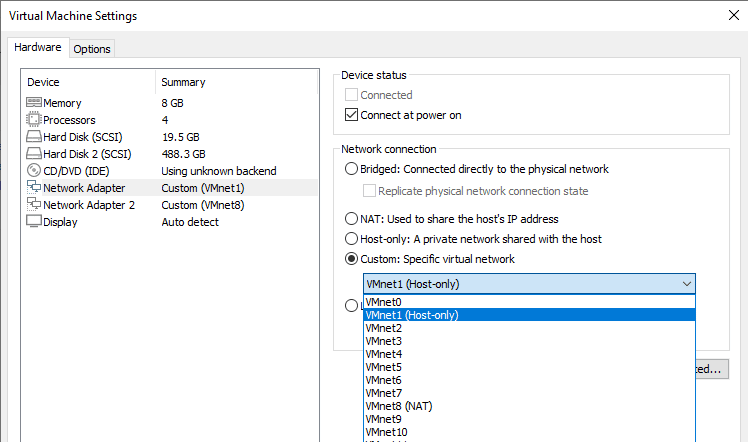Click the Display monitor icon
Viewport: 748px width, 442px height.
(33, 222)
